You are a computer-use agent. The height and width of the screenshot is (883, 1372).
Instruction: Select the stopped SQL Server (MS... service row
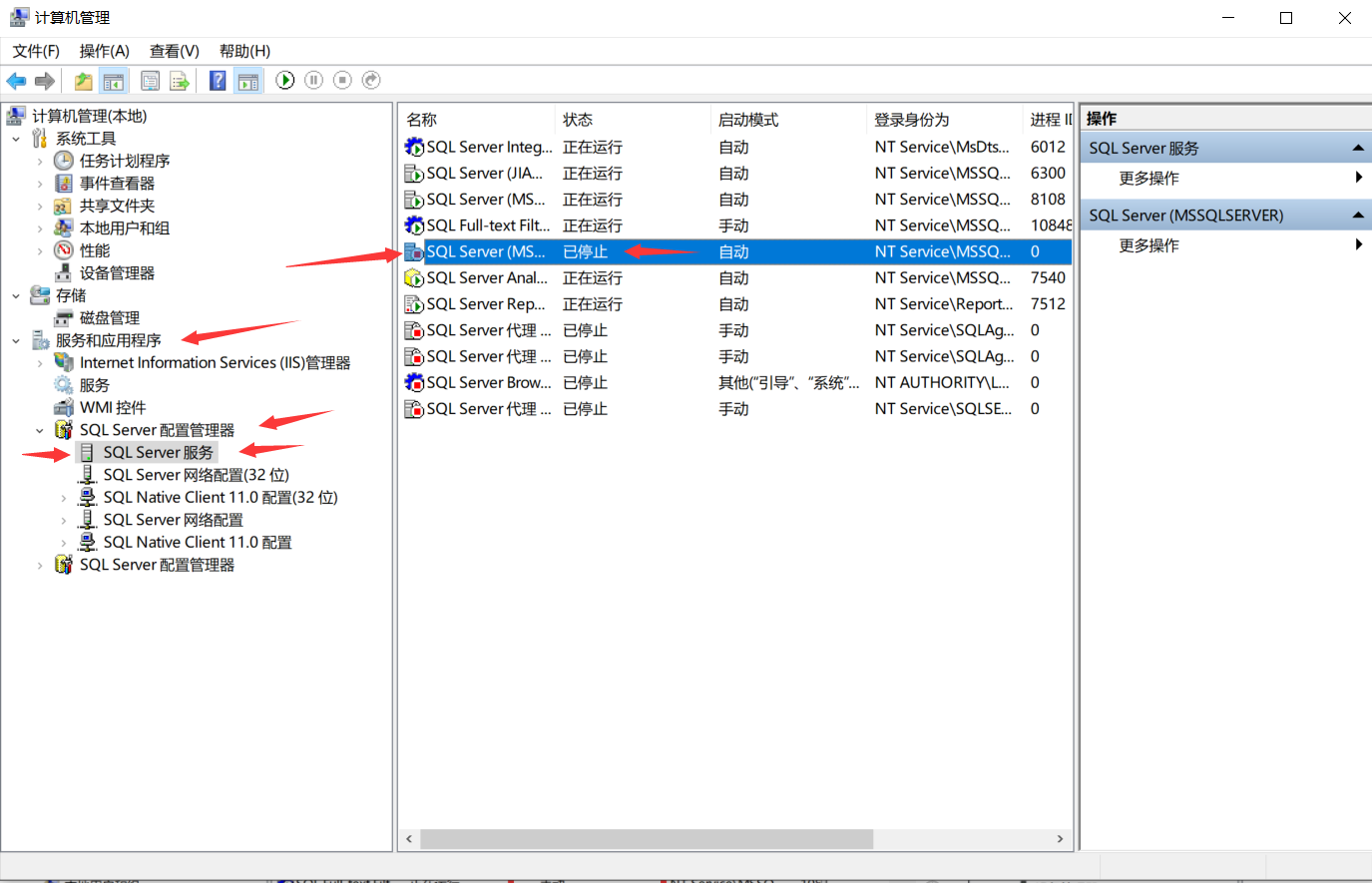[x=737, y=251]
